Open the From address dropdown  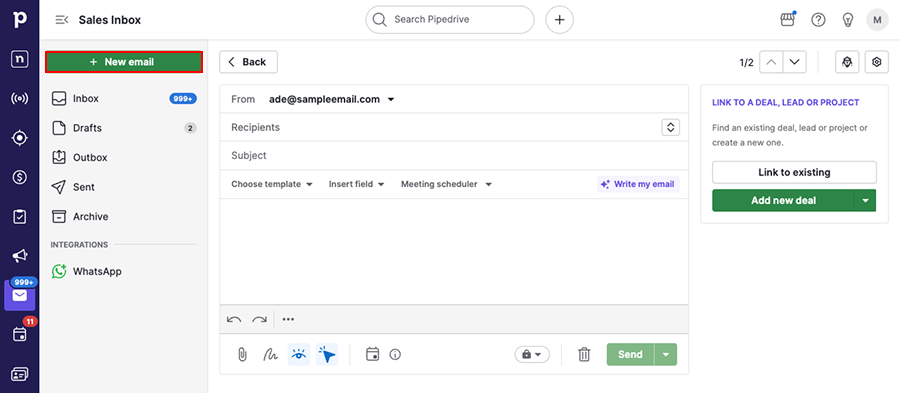(332, 99)
